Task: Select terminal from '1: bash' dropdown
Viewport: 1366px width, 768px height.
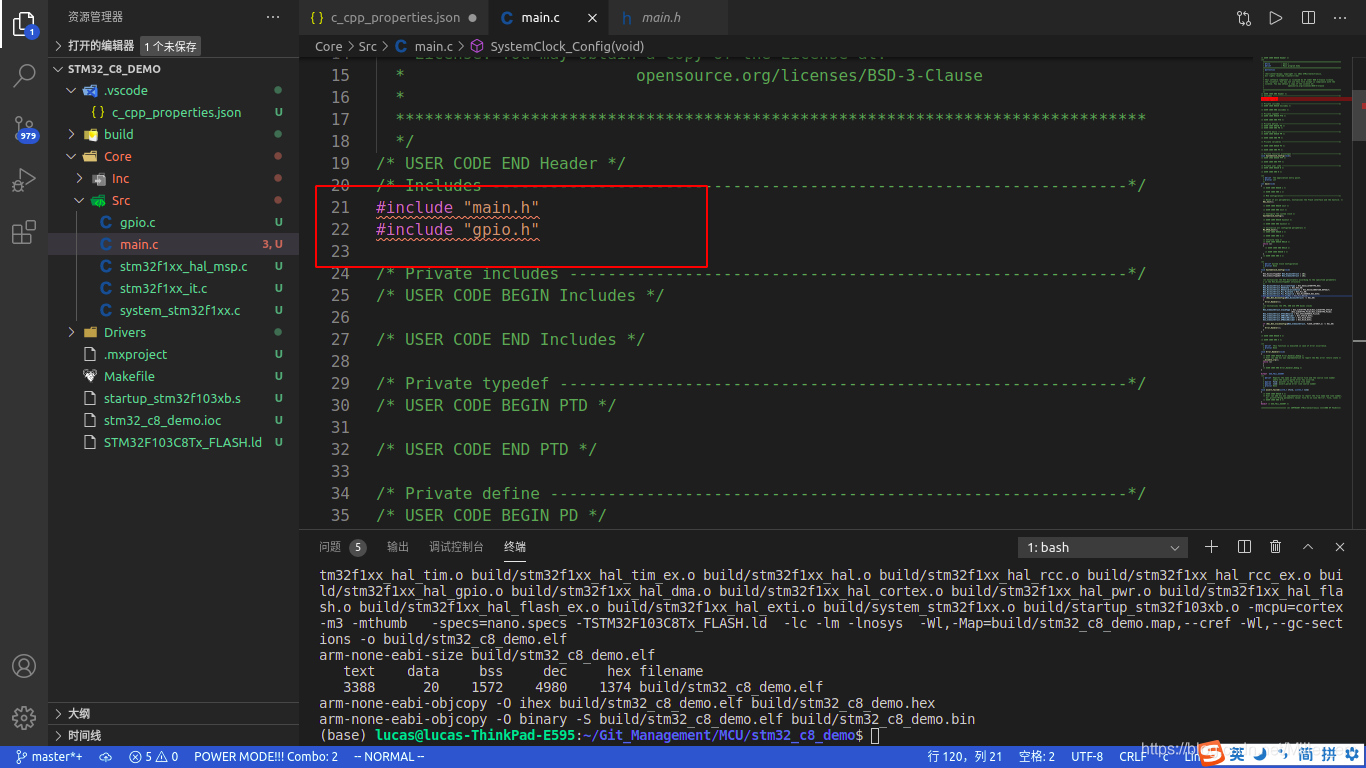Action: point(1103,547)
